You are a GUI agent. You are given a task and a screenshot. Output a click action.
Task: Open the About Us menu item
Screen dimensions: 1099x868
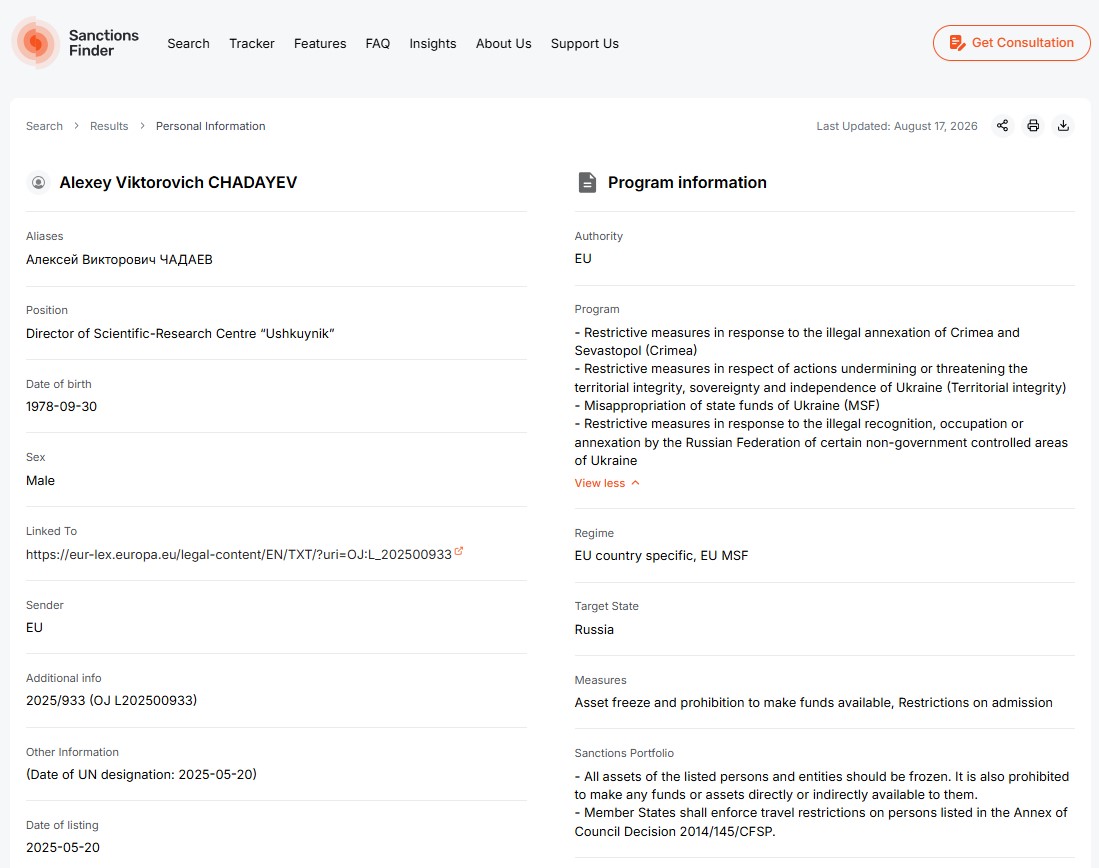click(503, 43)
